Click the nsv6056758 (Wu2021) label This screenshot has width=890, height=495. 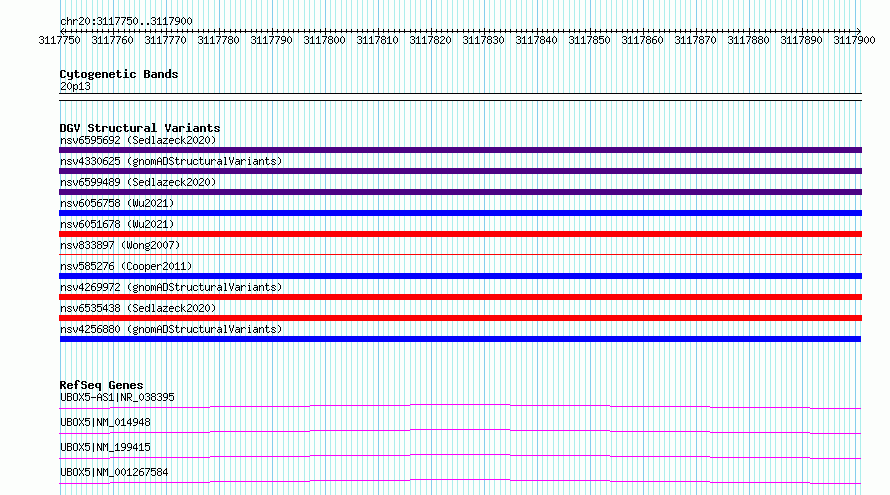pyautogui.click(x=117, y=203)
